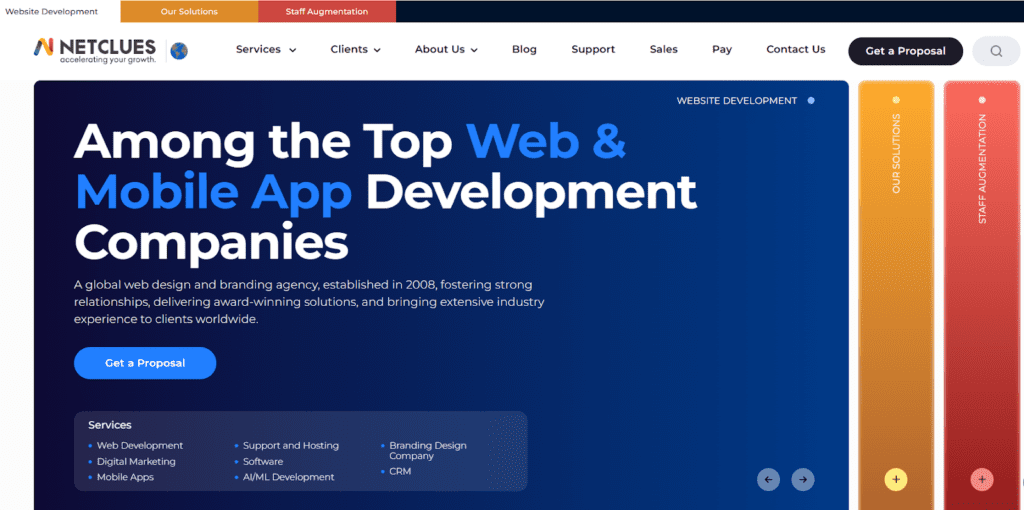Select the Website Development slide dot indicator
Screen dimensions: 1024x510
click(811, 101)
